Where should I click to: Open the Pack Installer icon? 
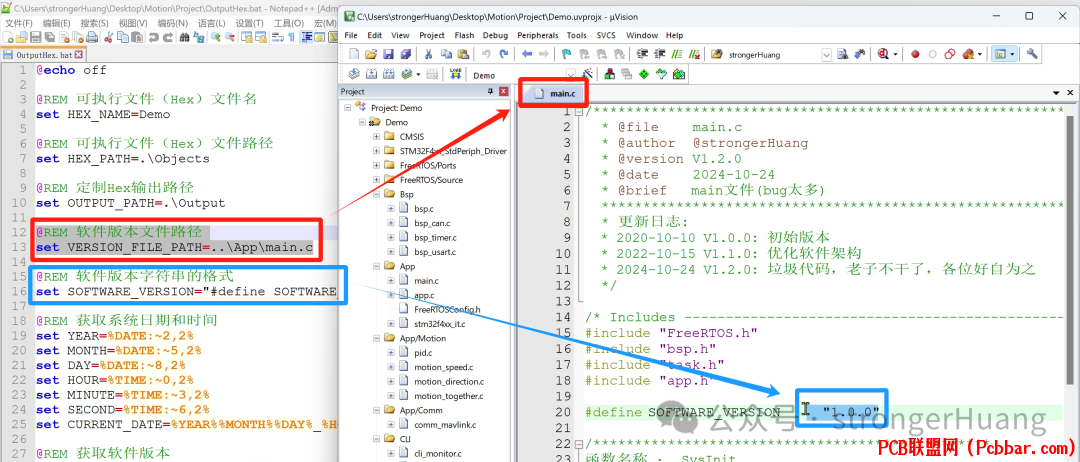click(x=679, y=74)
